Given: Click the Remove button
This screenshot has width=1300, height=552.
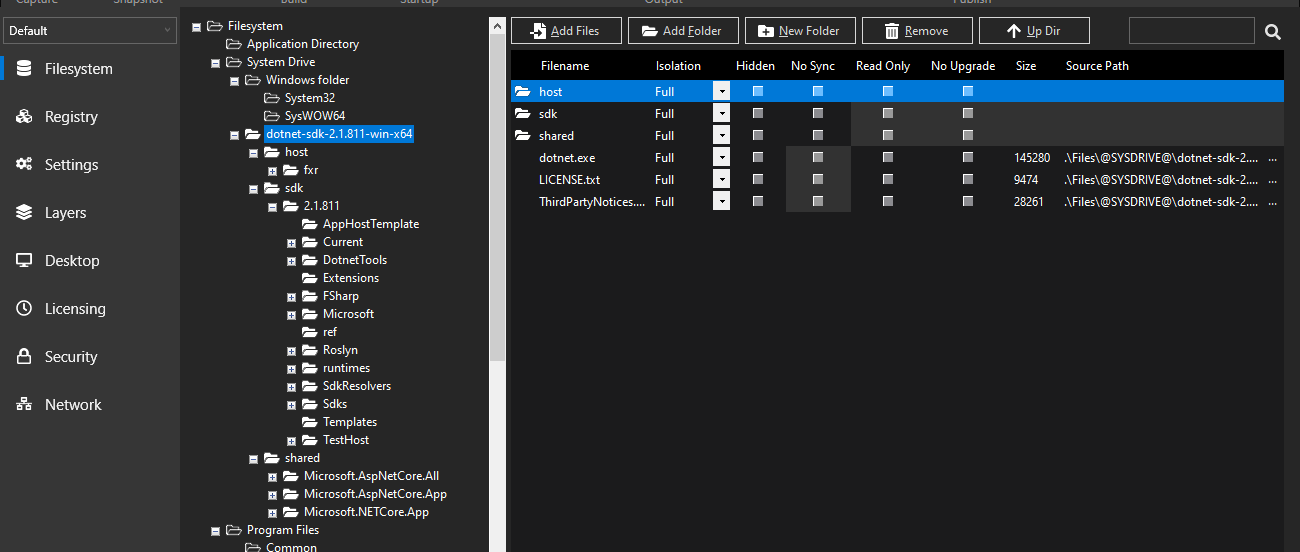Looking at the screenshot, I should 917,31.
